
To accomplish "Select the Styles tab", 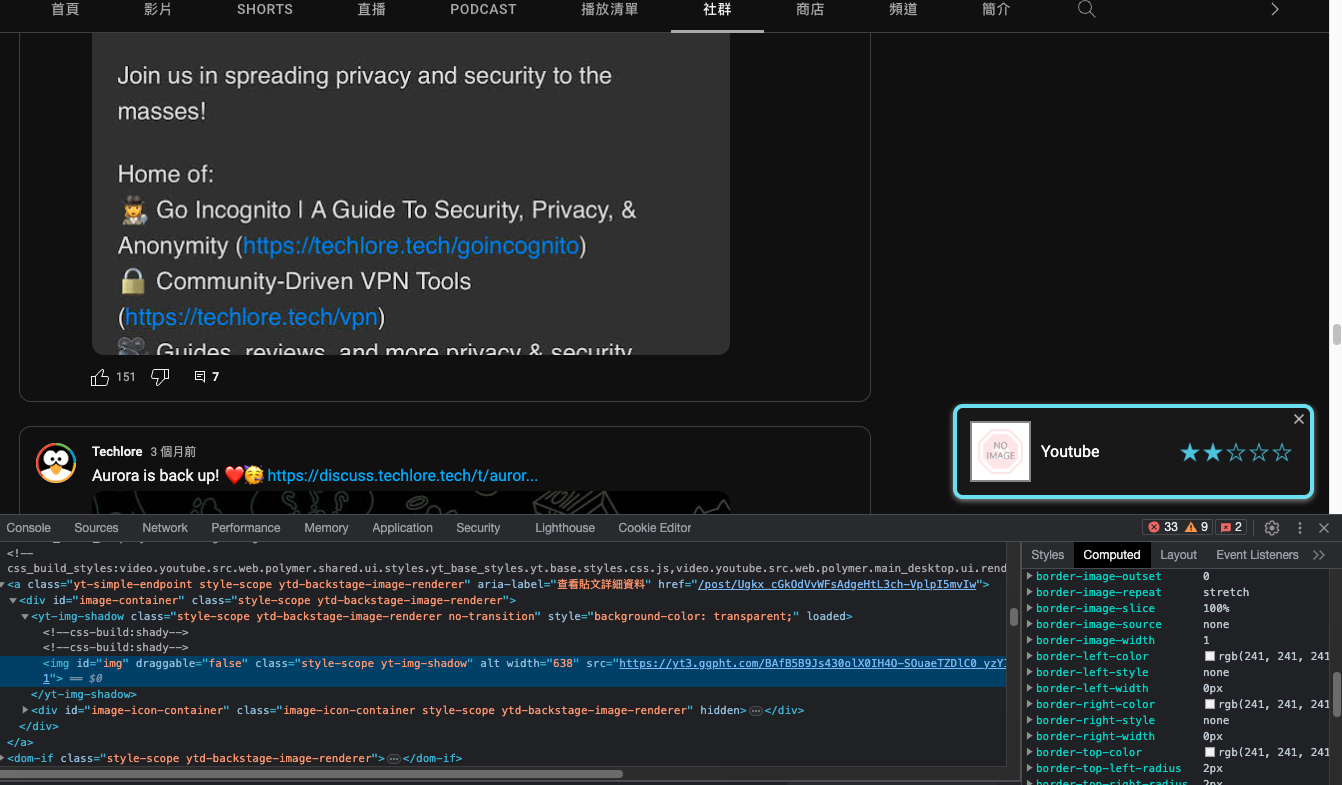I will (x=1047, y=554).
